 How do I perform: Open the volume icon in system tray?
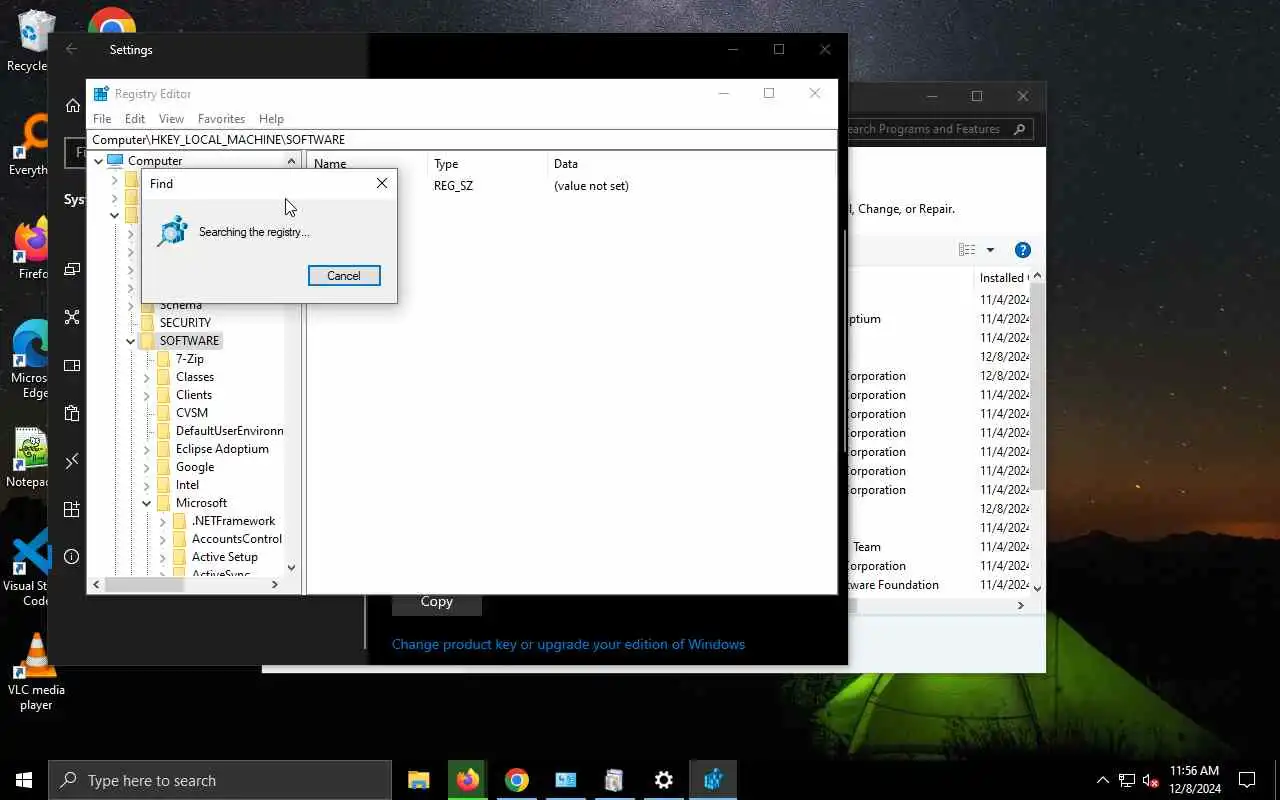point(1151,780)
